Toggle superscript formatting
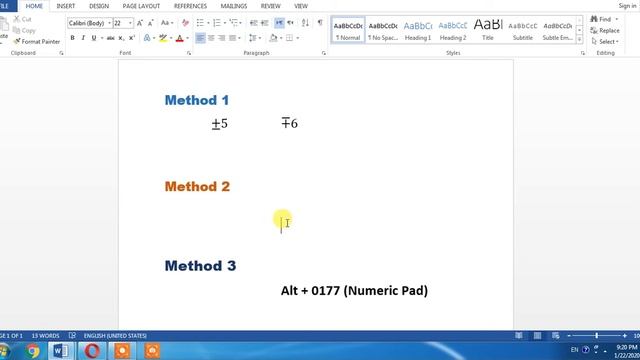The width and height of the screenshot is (640, 360). (x=131, y=38)
